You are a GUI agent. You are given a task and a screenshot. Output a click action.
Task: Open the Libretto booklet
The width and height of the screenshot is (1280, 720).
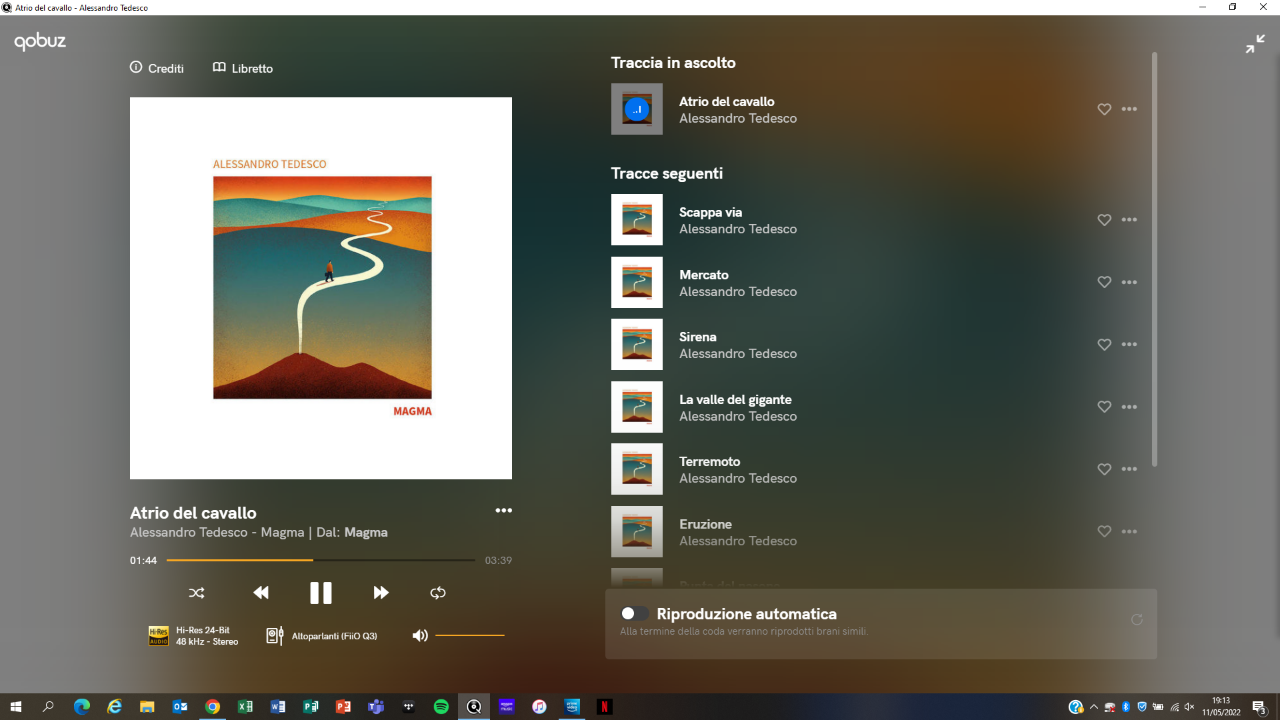(x=243, y=68)
